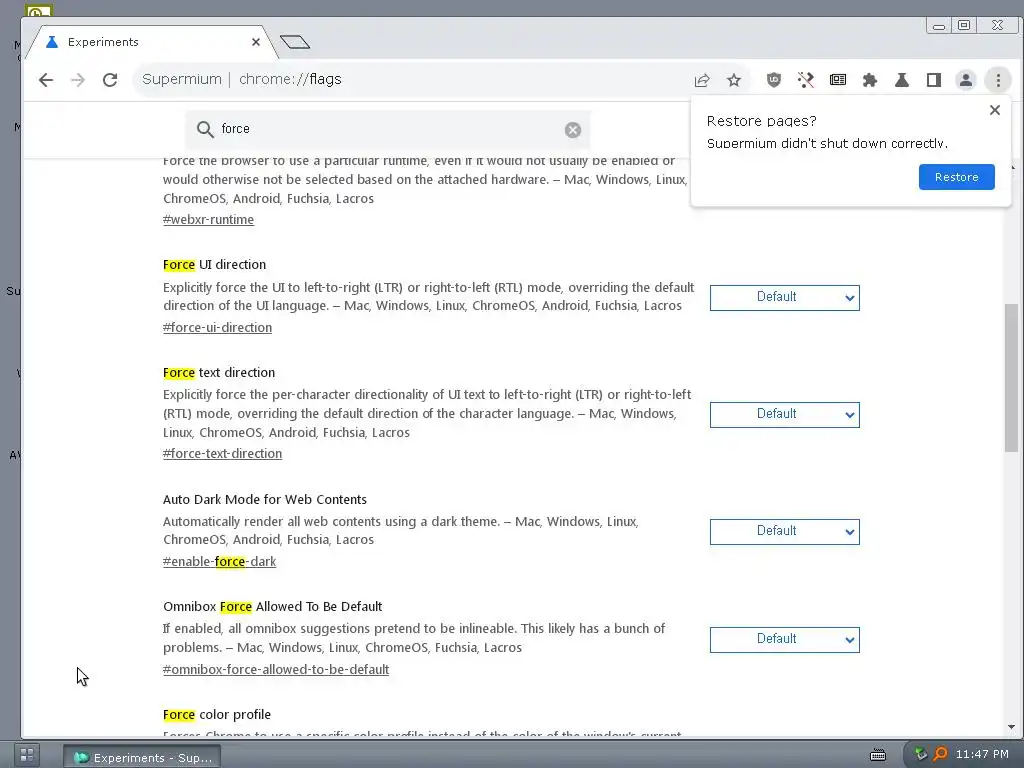Screen dimensions: 1024x768
Task: Open the taskbar start menu button
Action: pyautogui.click(x=27, y=755)
